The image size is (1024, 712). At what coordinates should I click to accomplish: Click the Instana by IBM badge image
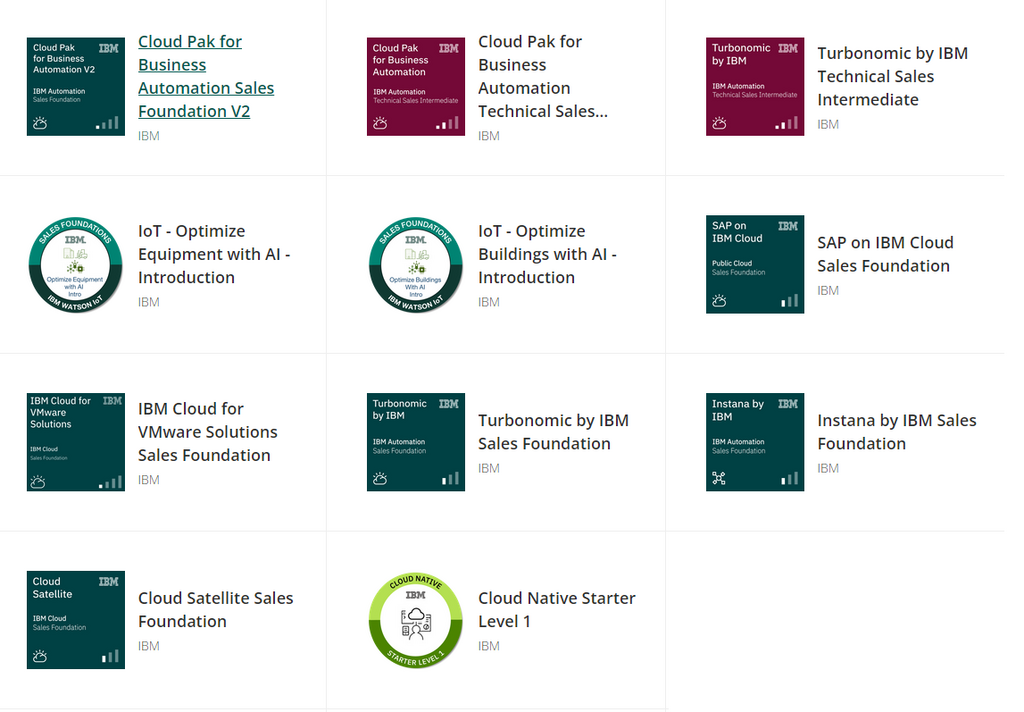755,442
